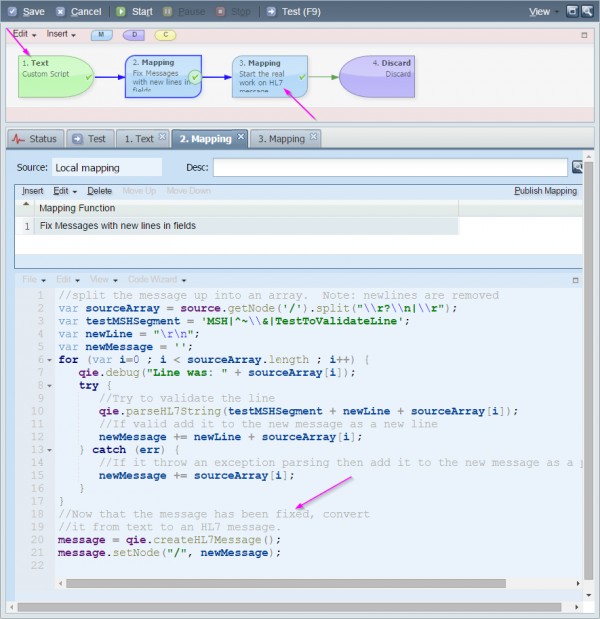The image size is (600, 619).
Task: Insert a Discard node using D button
Action: click(134, 35)
